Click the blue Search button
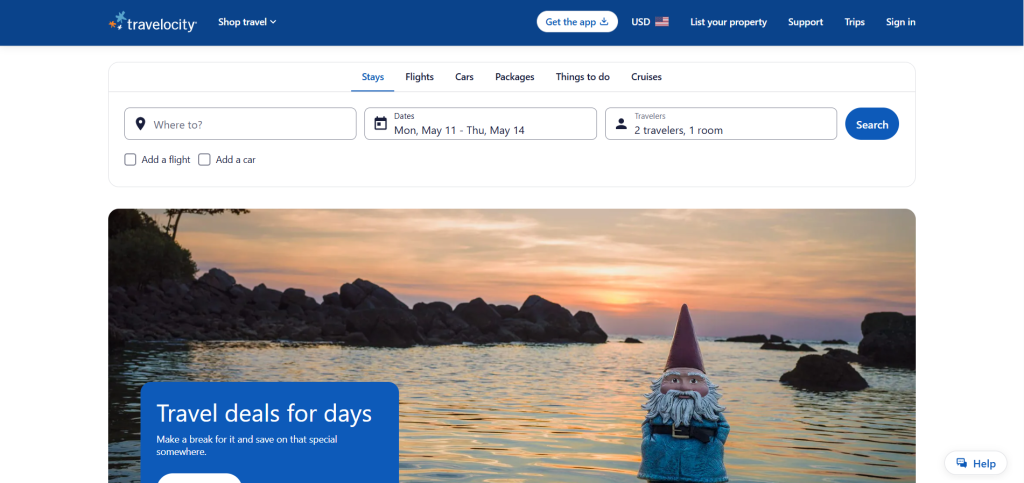The image size is (1024, 483). [872, 124]
